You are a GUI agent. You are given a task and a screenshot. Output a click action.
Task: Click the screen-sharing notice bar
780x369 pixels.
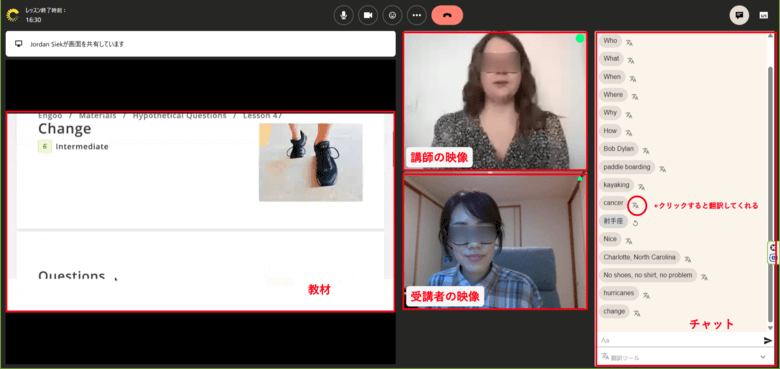200,44
